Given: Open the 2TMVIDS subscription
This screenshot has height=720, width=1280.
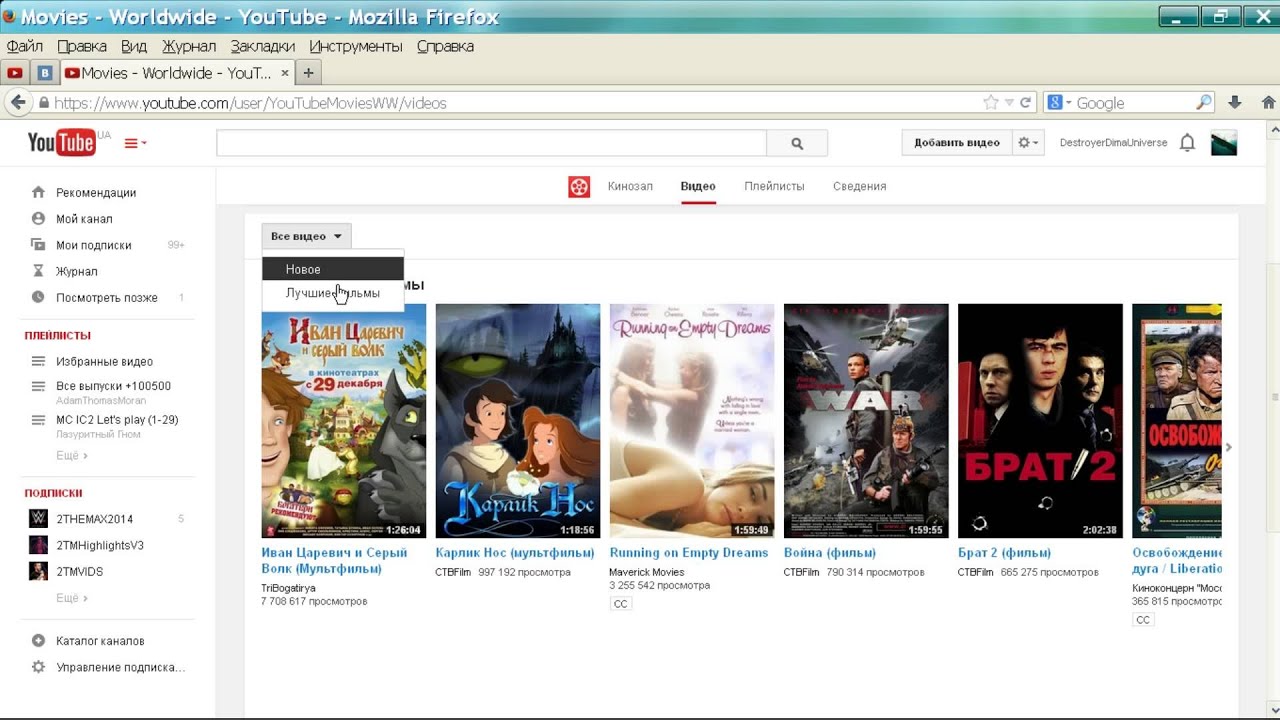Looking at the screenshot, I should [79, 572].
